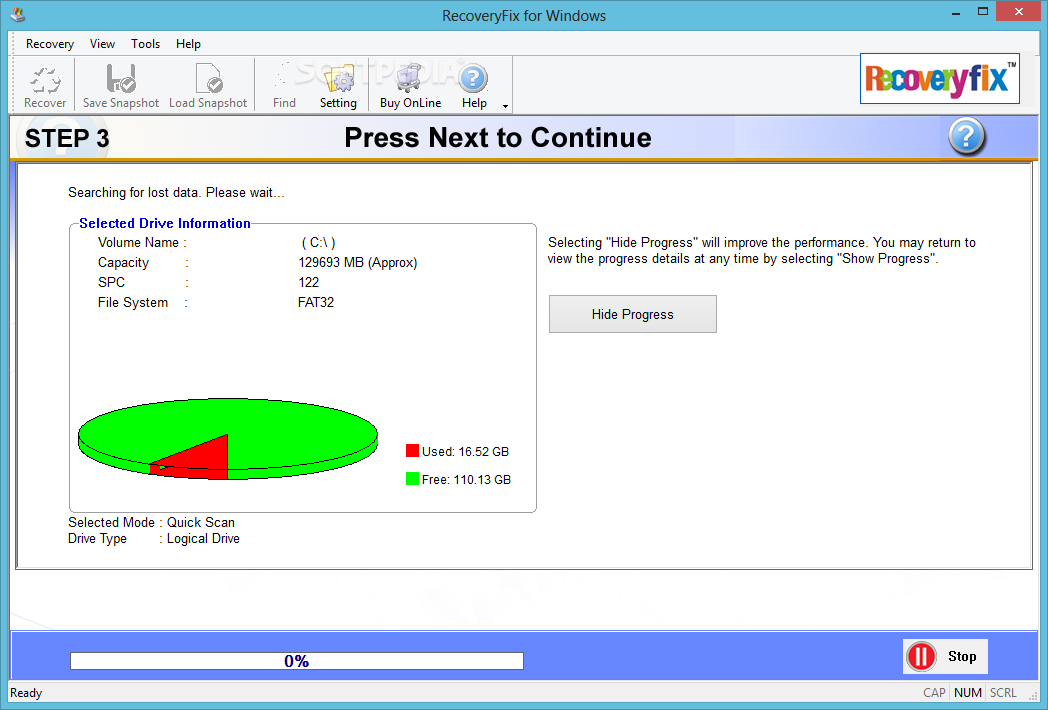Open the Recovery menu
Screen dimensions: 1048x710
pos(50,43)
